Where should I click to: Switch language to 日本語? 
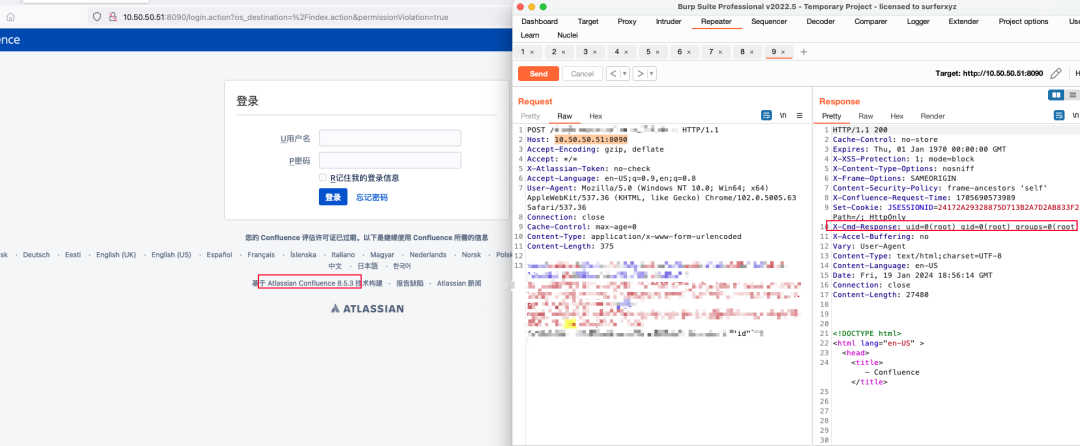click(x=367, y=266)
